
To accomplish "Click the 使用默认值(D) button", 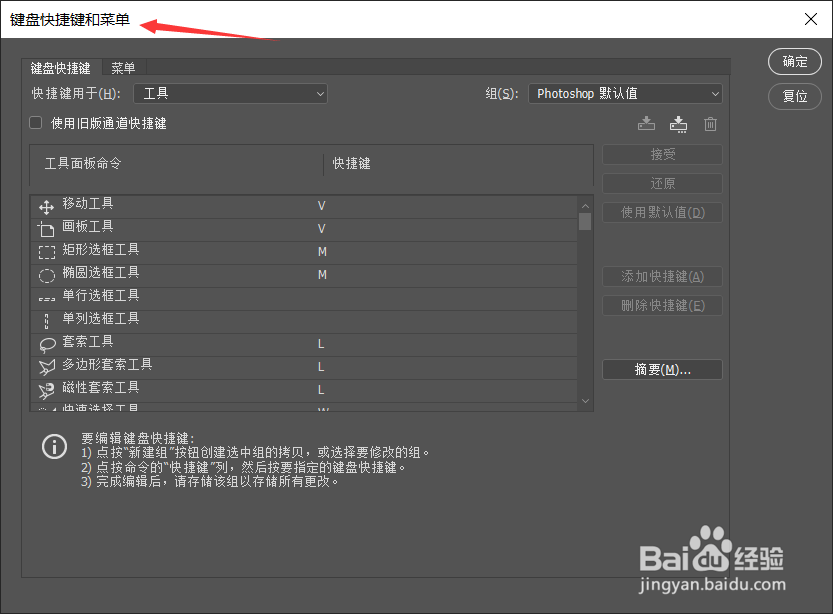I will pos(662,212).
